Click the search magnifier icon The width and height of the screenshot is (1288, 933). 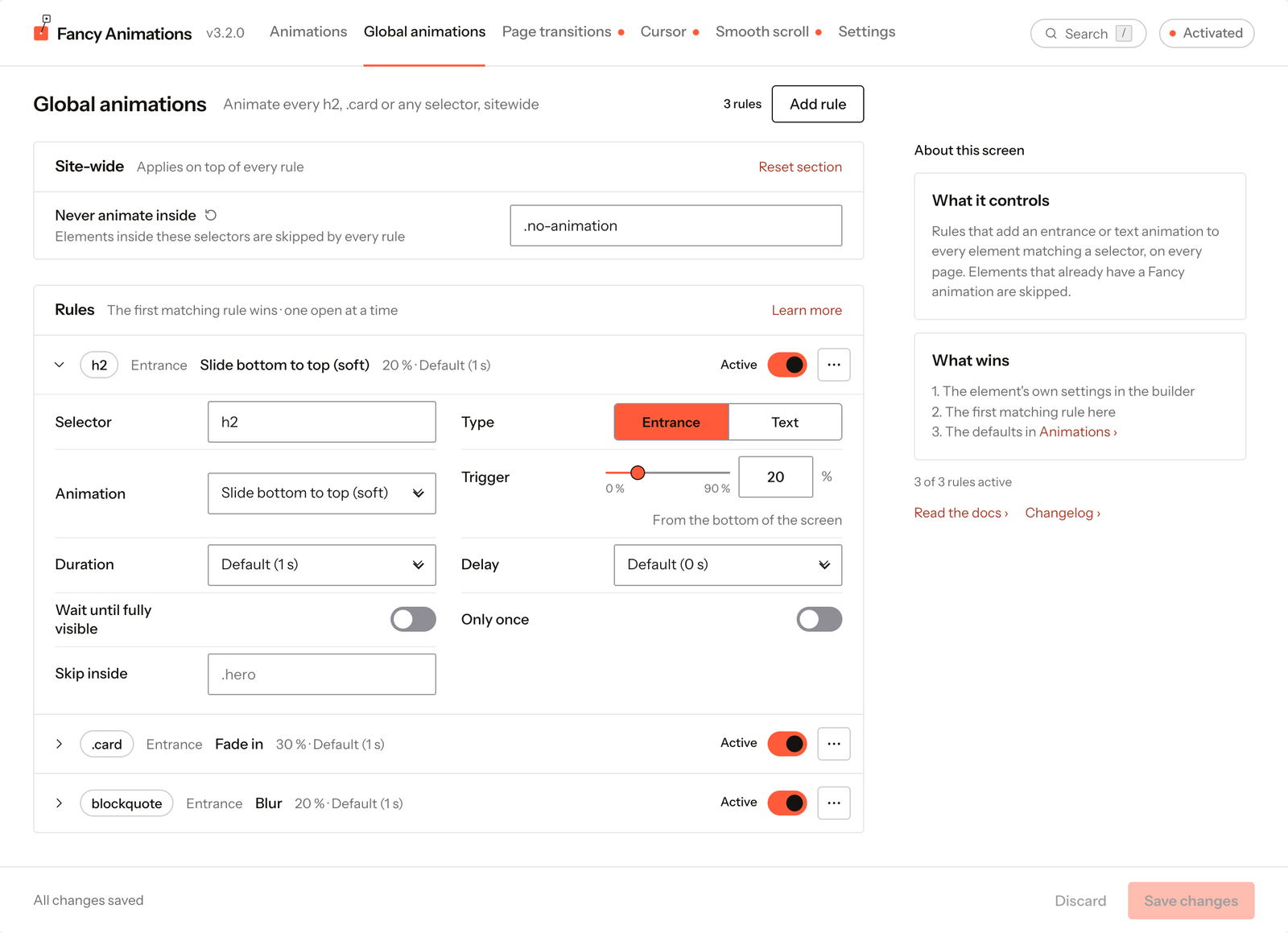tap(1051, 34)
